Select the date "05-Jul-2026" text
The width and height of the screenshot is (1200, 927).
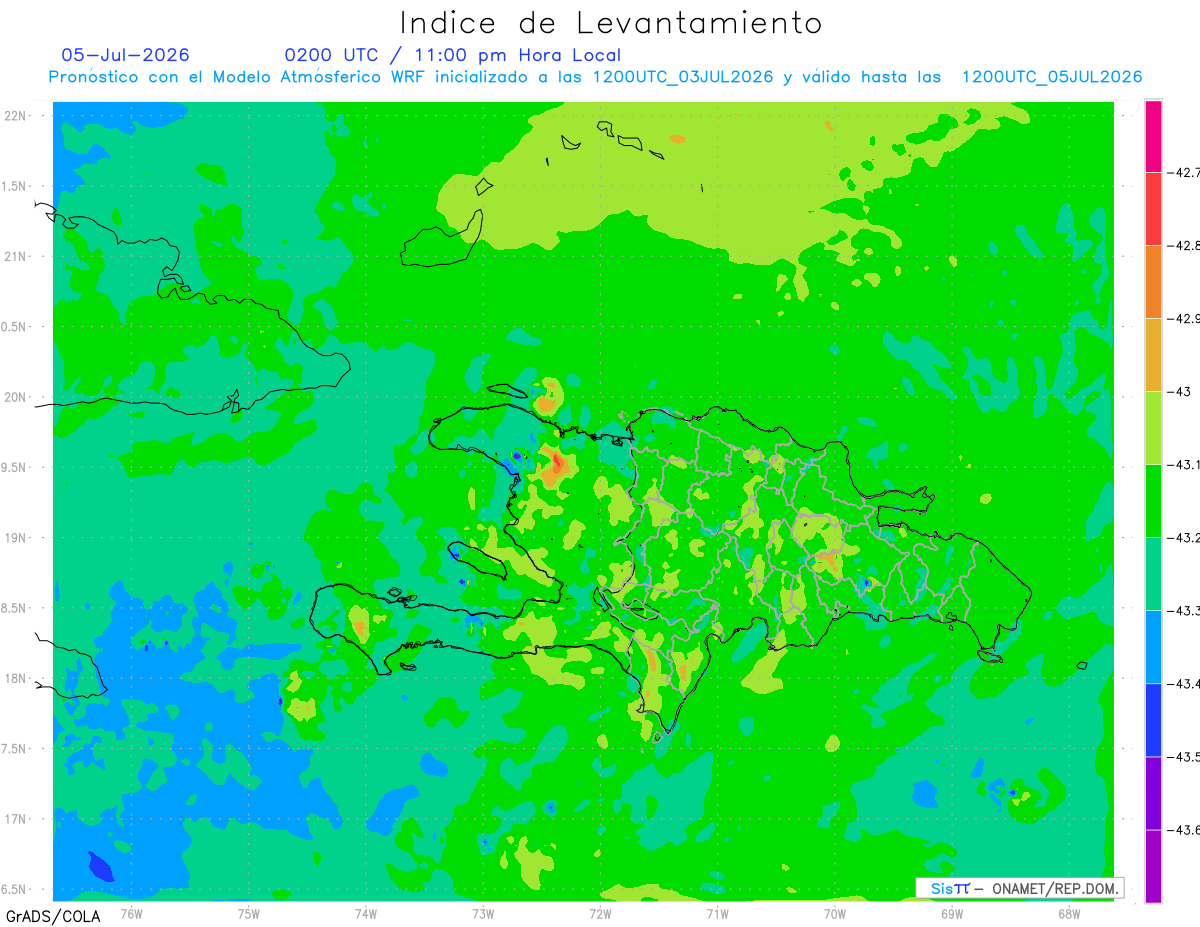125,55
